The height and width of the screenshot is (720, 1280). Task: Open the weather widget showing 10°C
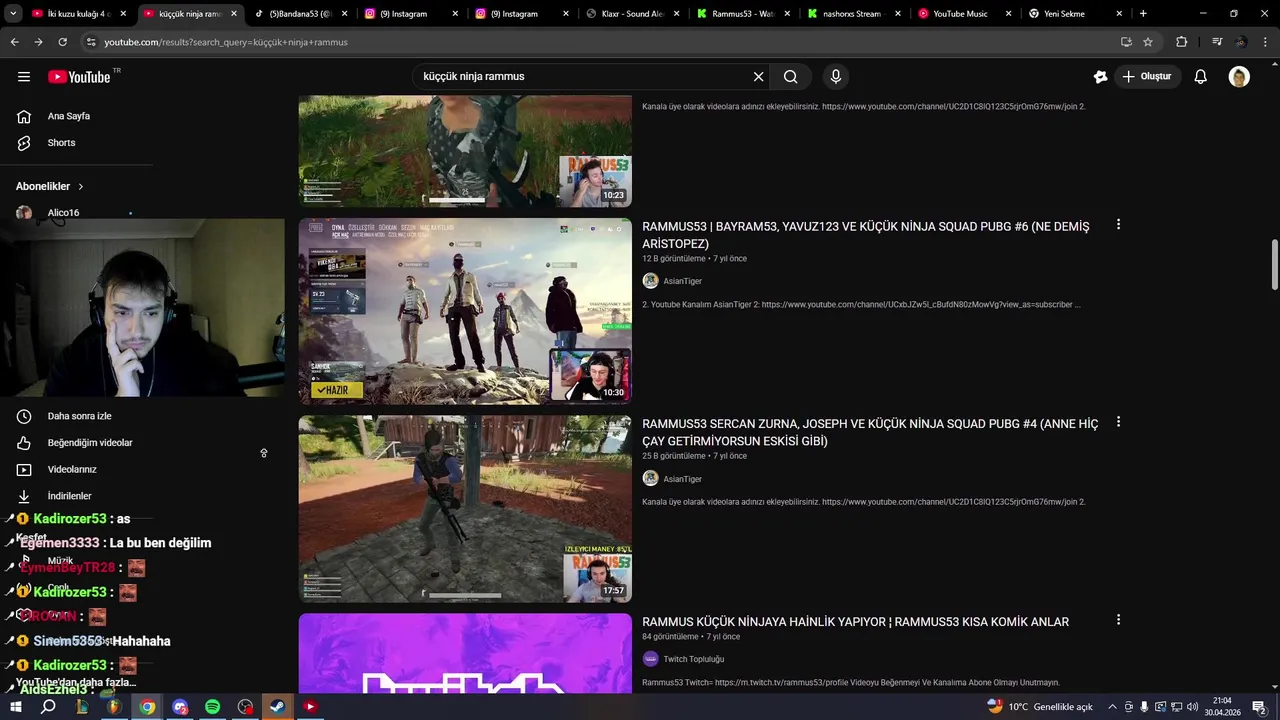click(1040, 707)
